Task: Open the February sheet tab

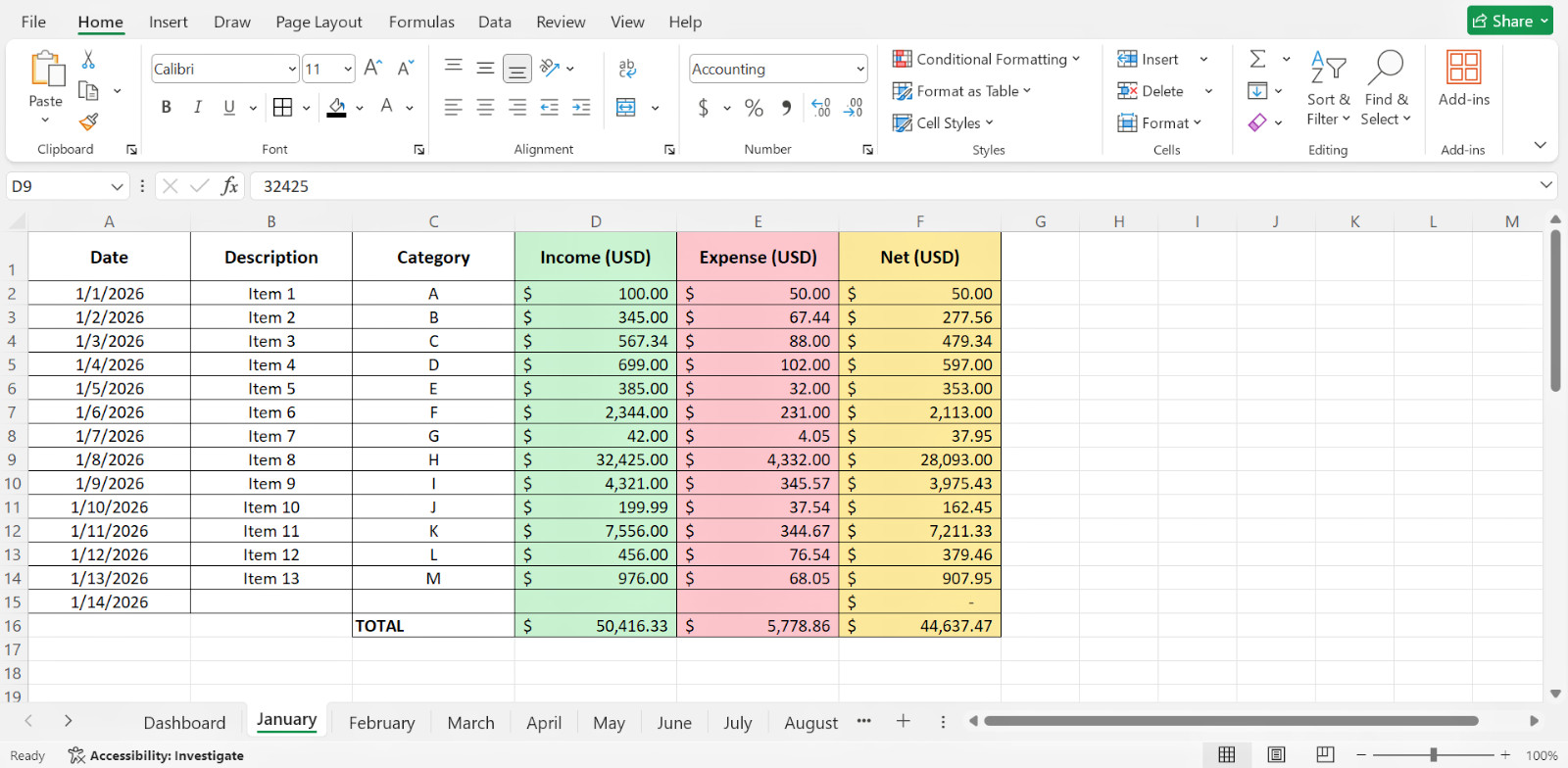Action: click(382, 722)
